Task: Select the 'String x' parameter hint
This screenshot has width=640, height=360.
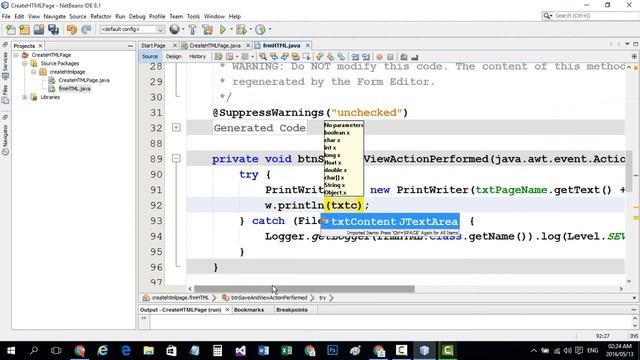Action: click(335, 185)
